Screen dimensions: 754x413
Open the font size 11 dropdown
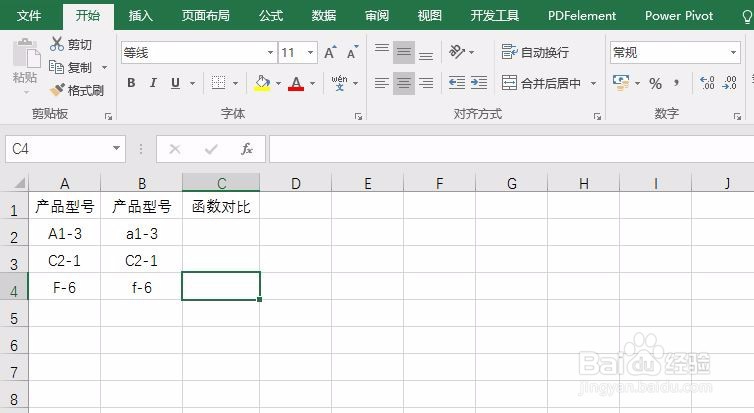coord(311,52)
